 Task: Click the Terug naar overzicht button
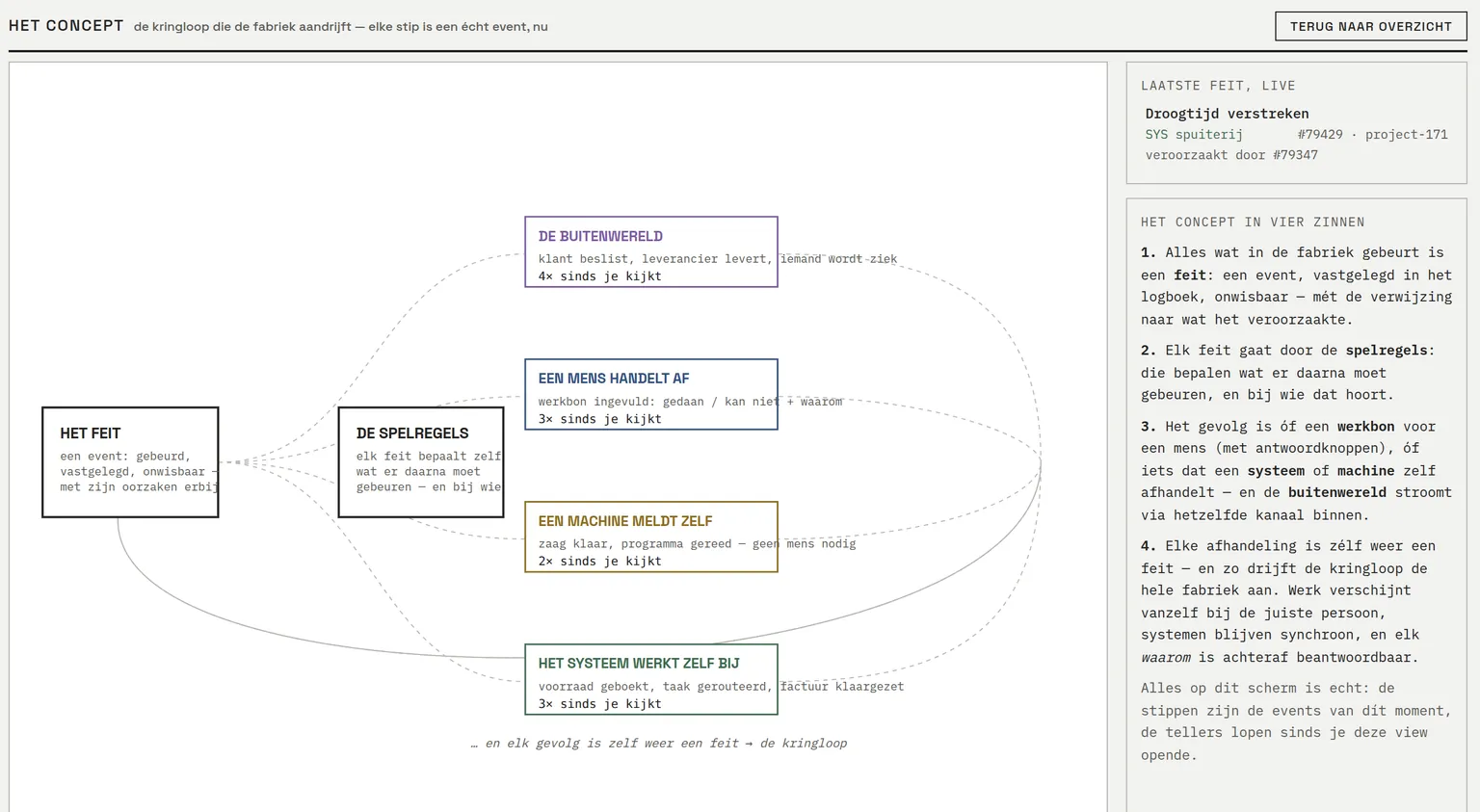tap(1370, 26)
